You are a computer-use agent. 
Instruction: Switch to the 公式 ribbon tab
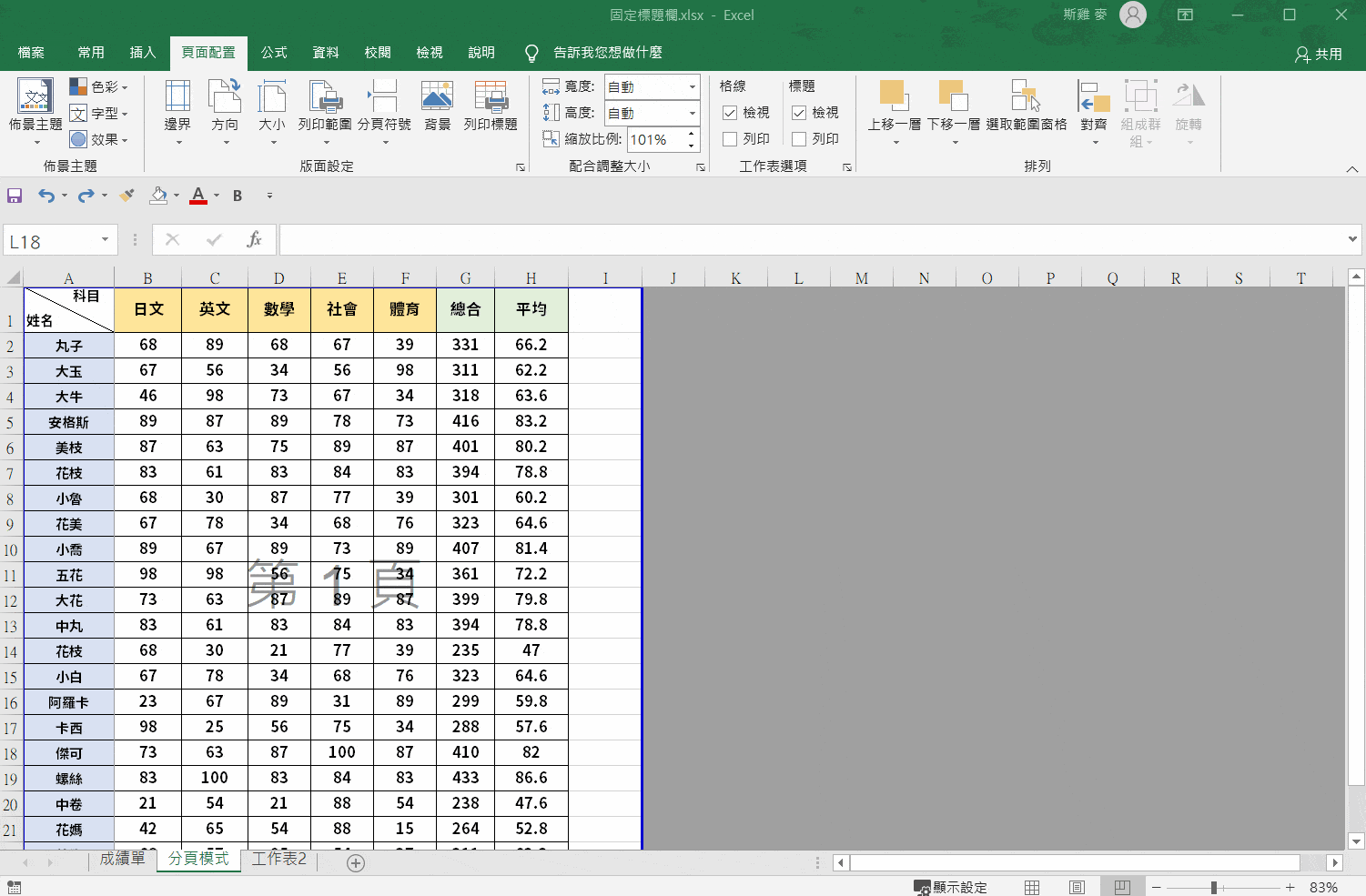click(x=273, y=52)
